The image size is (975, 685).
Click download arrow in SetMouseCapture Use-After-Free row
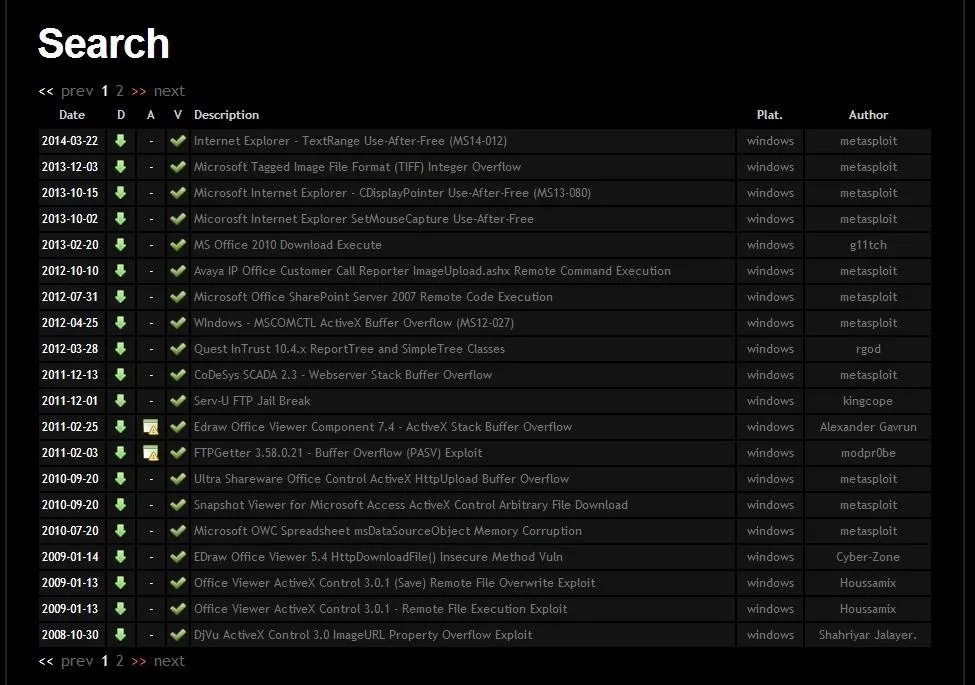(121, 219)
